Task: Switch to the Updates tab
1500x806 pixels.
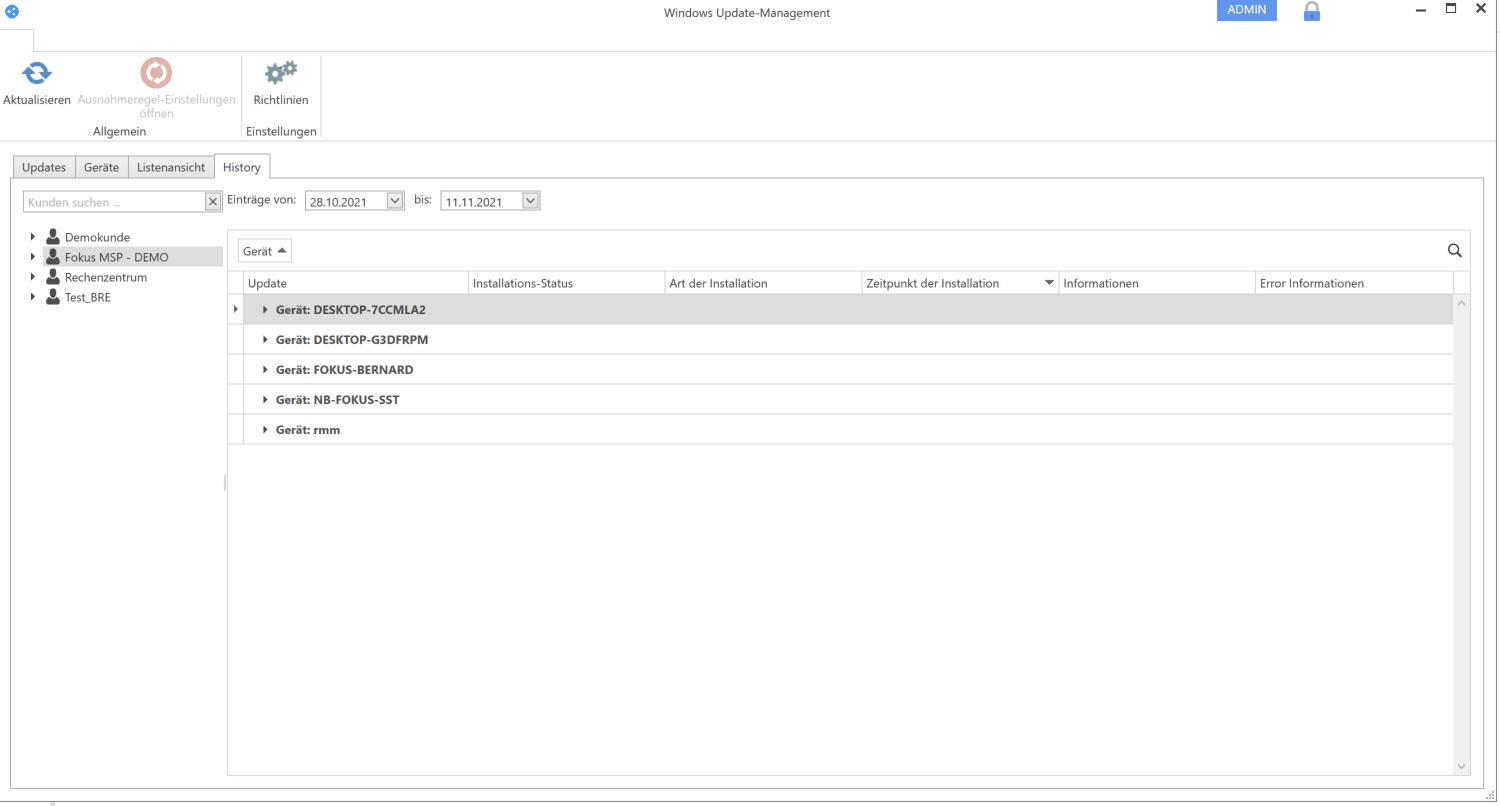Action: (x=44, y=167)
